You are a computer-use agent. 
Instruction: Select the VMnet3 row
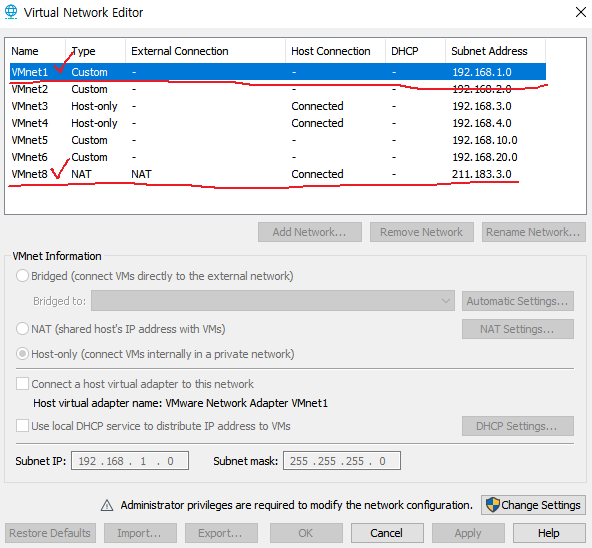tap(278, 106)
